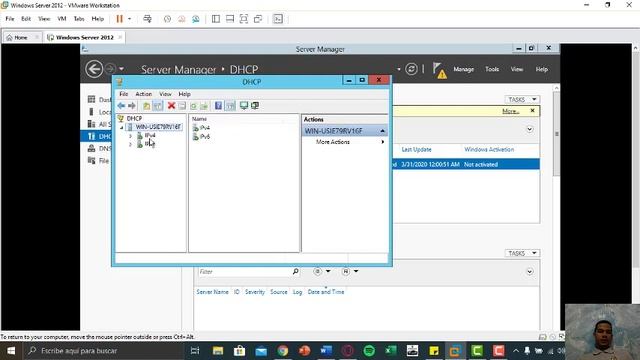Click Server Manager refresh circular icon
The width and height of the screenshot is (640, 360).
tap(411, 69)
